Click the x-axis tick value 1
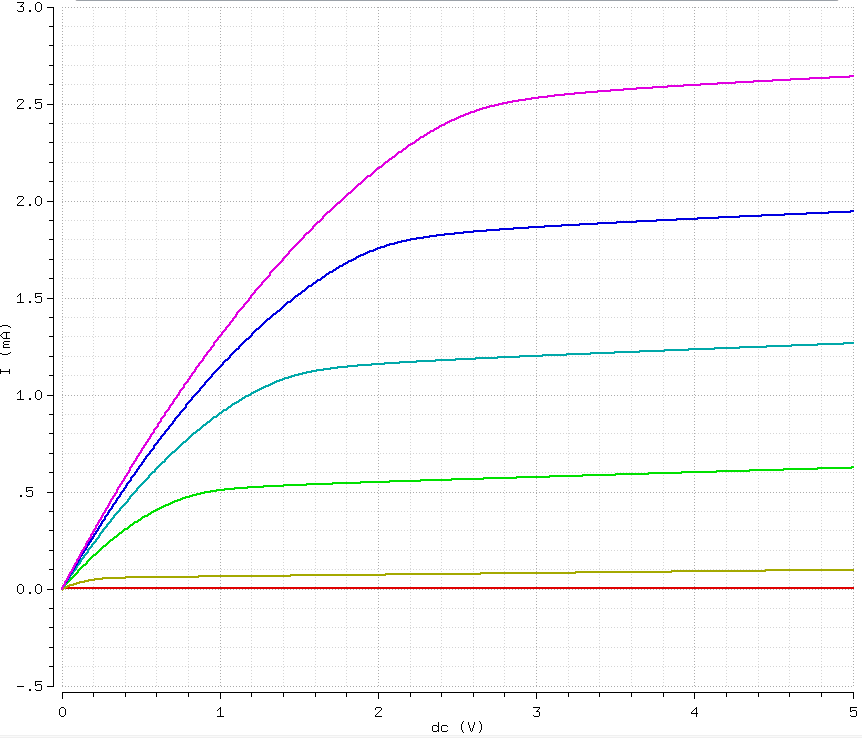862x738 pixels. coord(220,712)
